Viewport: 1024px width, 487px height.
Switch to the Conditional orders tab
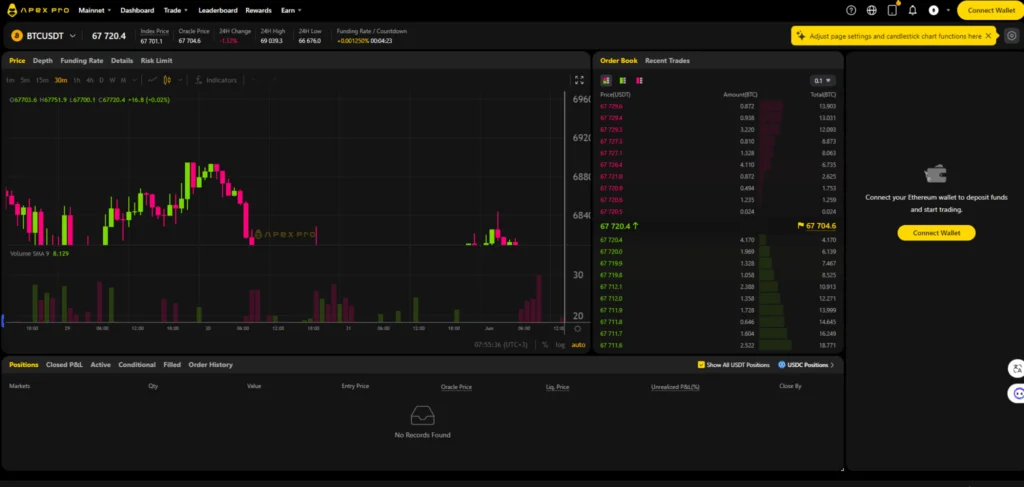coord(136,365)
